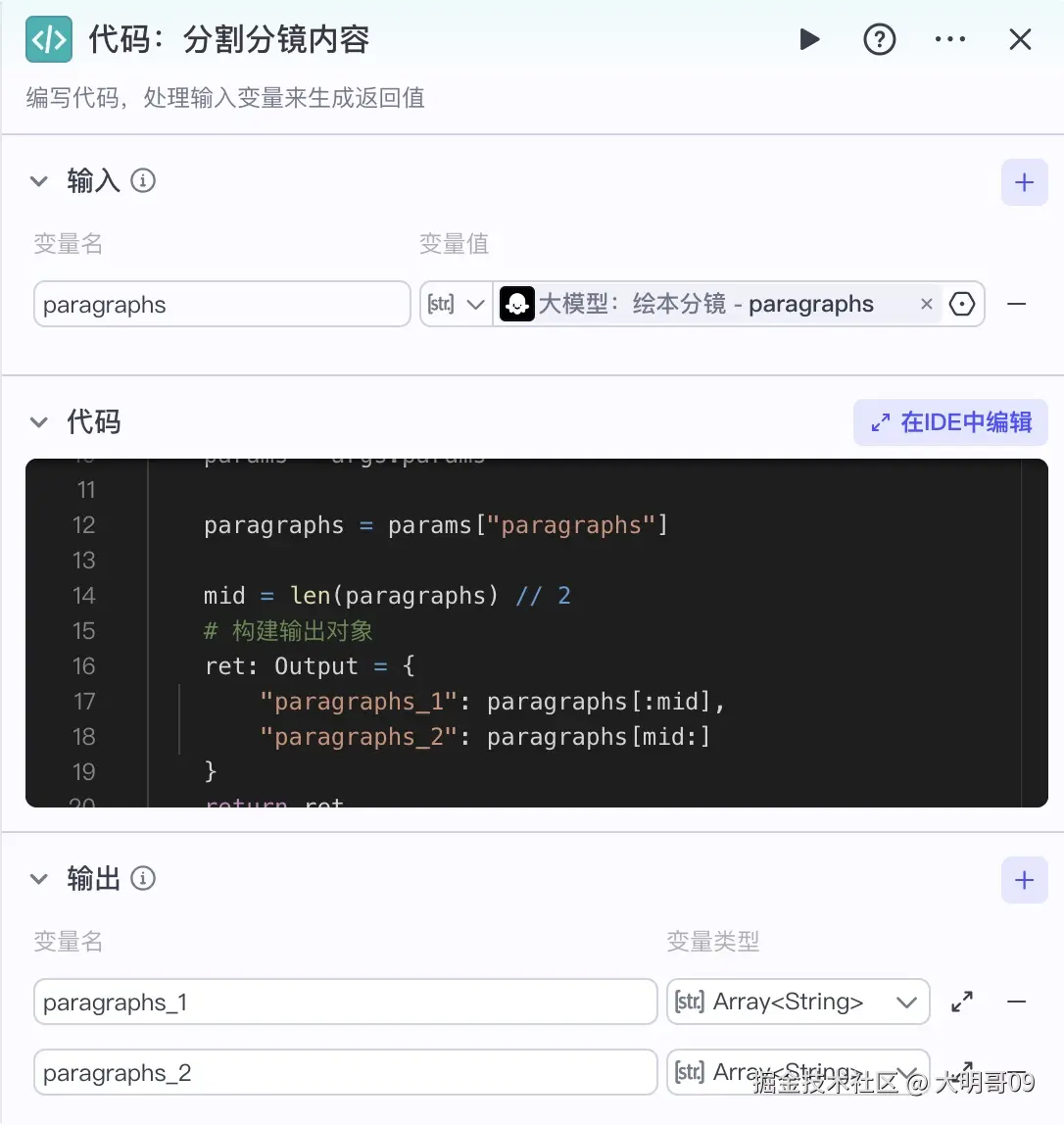Show info tooltip next to 输入

tap(143, 180)
